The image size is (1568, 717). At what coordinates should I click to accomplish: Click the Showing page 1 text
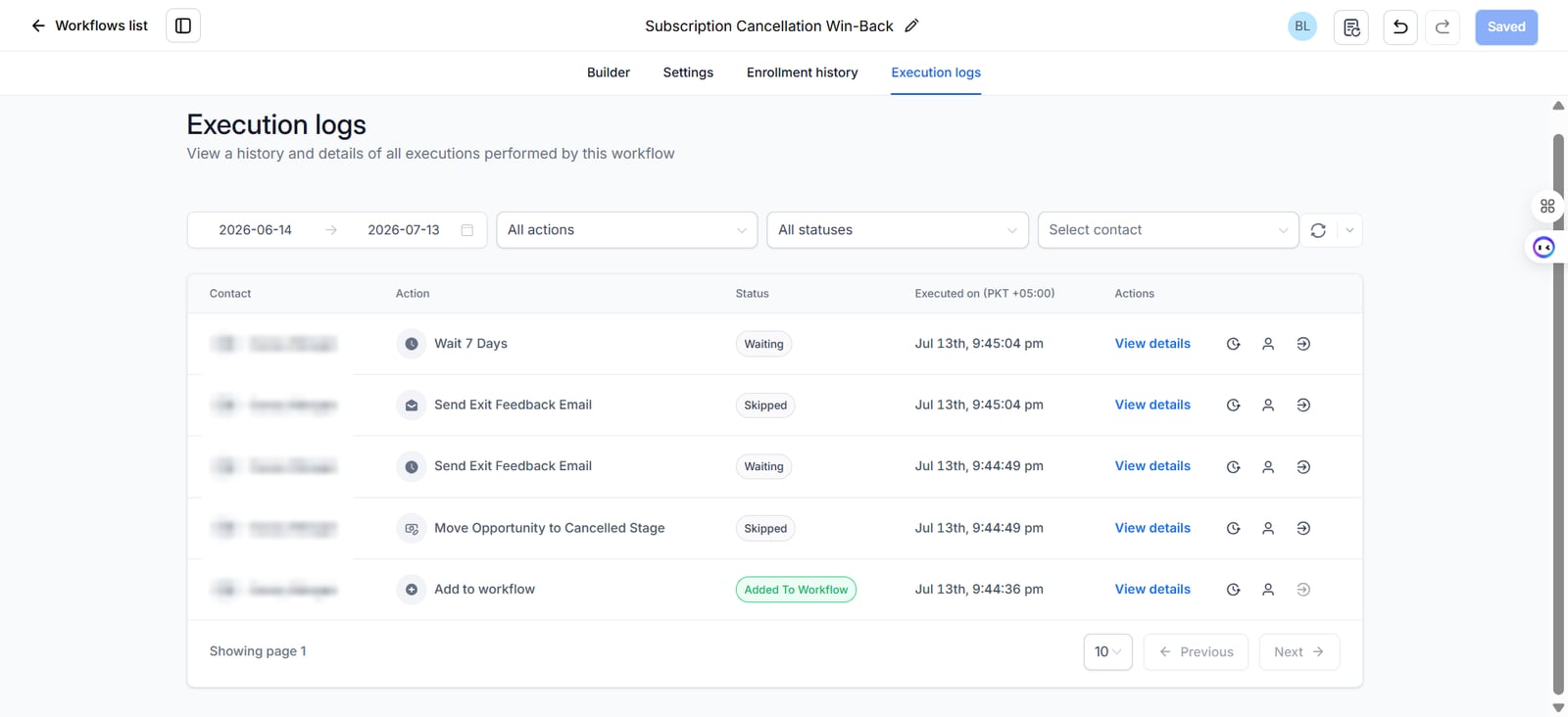click(258, 651)
